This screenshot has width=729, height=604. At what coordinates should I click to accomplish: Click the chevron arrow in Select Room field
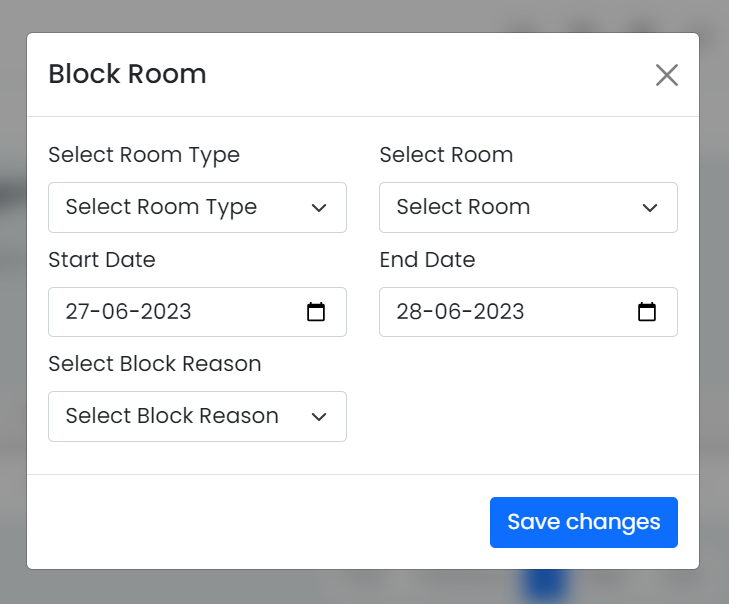point(650,208)
